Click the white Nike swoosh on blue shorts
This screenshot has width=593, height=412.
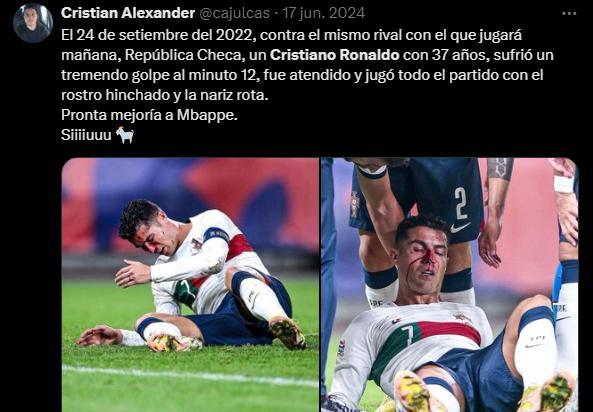[x=459, y=227]
